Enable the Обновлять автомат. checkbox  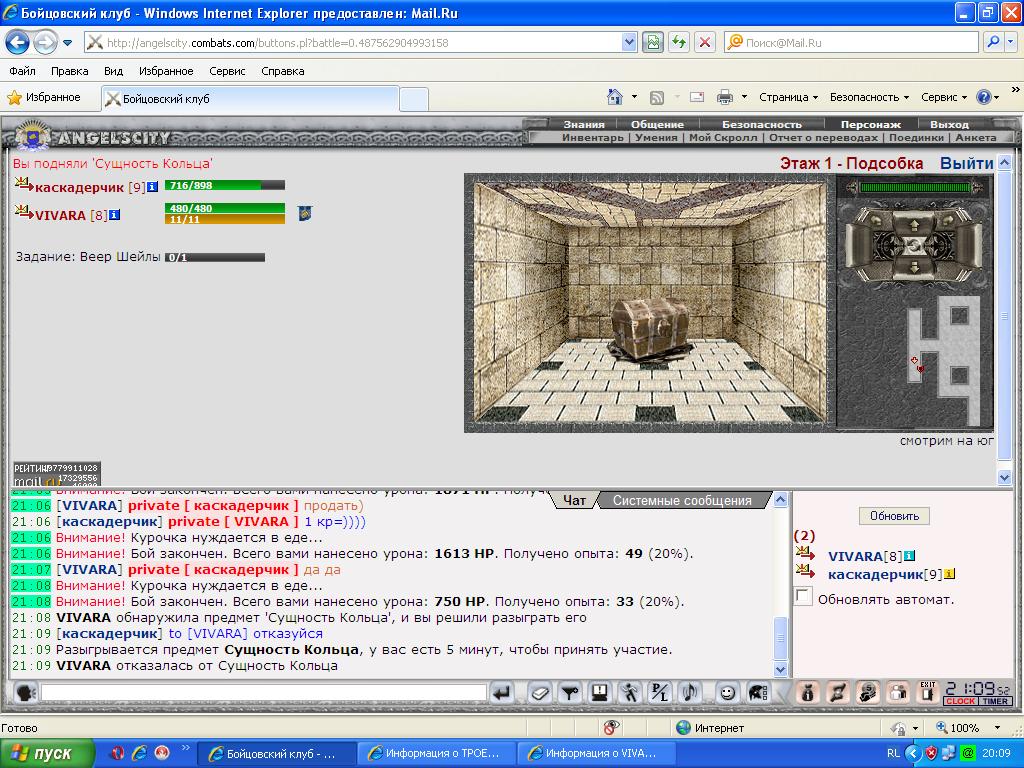click(x=803, y=597)
